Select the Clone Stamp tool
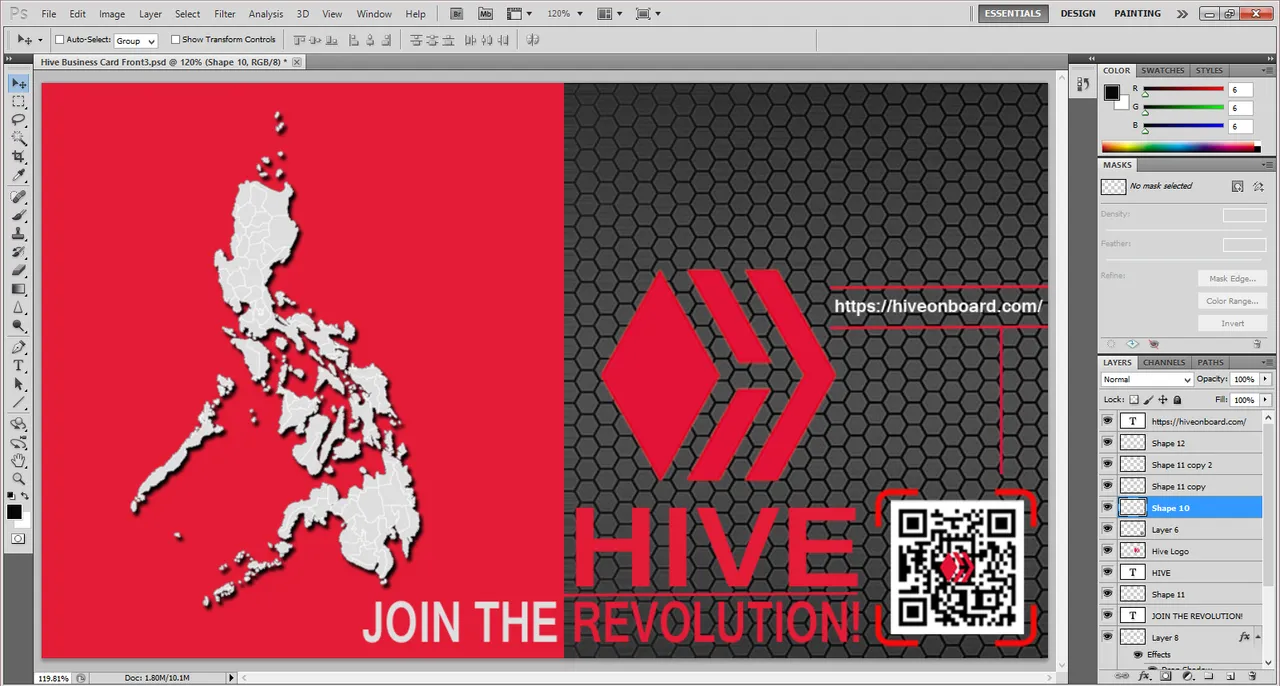Screen dimensions: 1280x686 pos(19,234)
